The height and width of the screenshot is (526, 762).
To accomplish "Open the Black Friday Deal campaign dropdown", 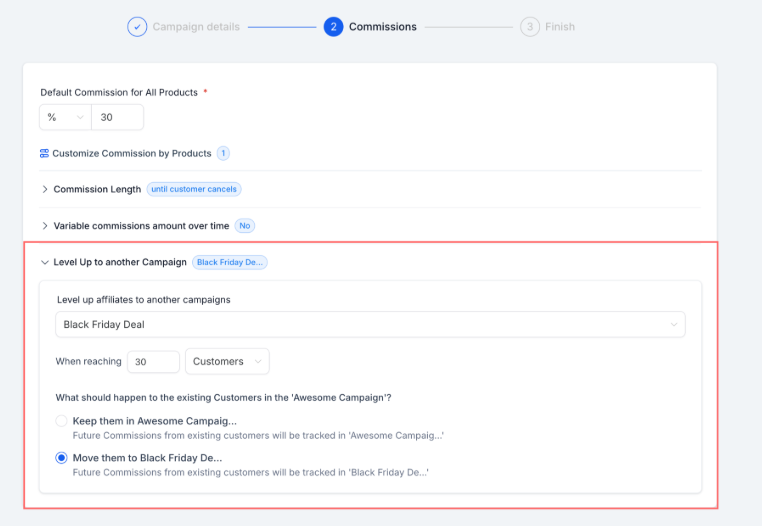I will pyautogui.click(x=370, y=324).
